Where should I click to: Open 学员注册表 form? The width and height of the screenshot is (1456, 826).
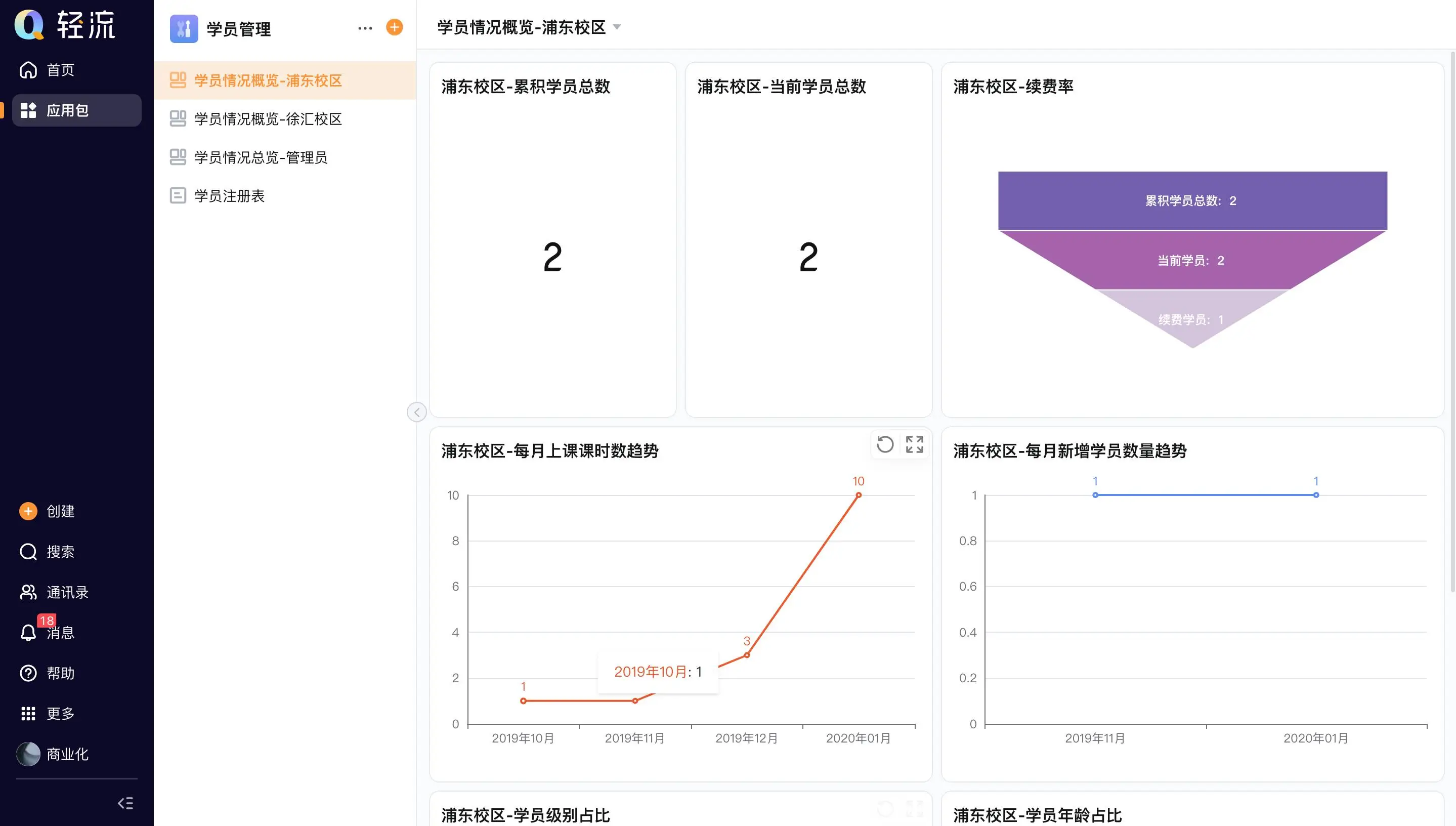[x=285, y=196]
